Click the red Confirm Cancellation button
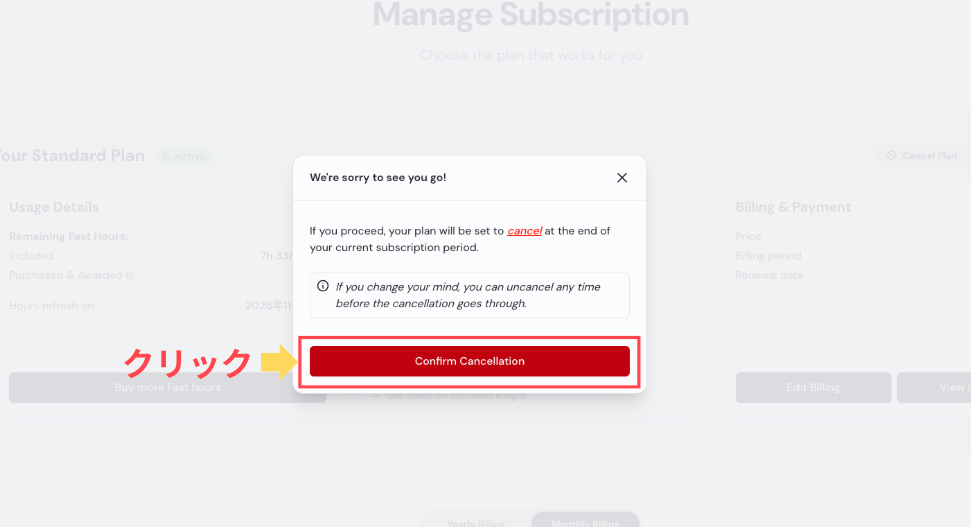This screenshot has width=971, height=527. pos(469,361)
